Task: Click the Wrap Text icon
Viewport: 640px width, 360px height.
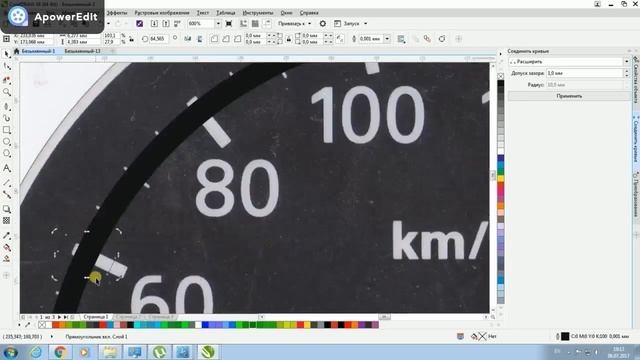Action: pyautogui.click(x=401, y=39)
